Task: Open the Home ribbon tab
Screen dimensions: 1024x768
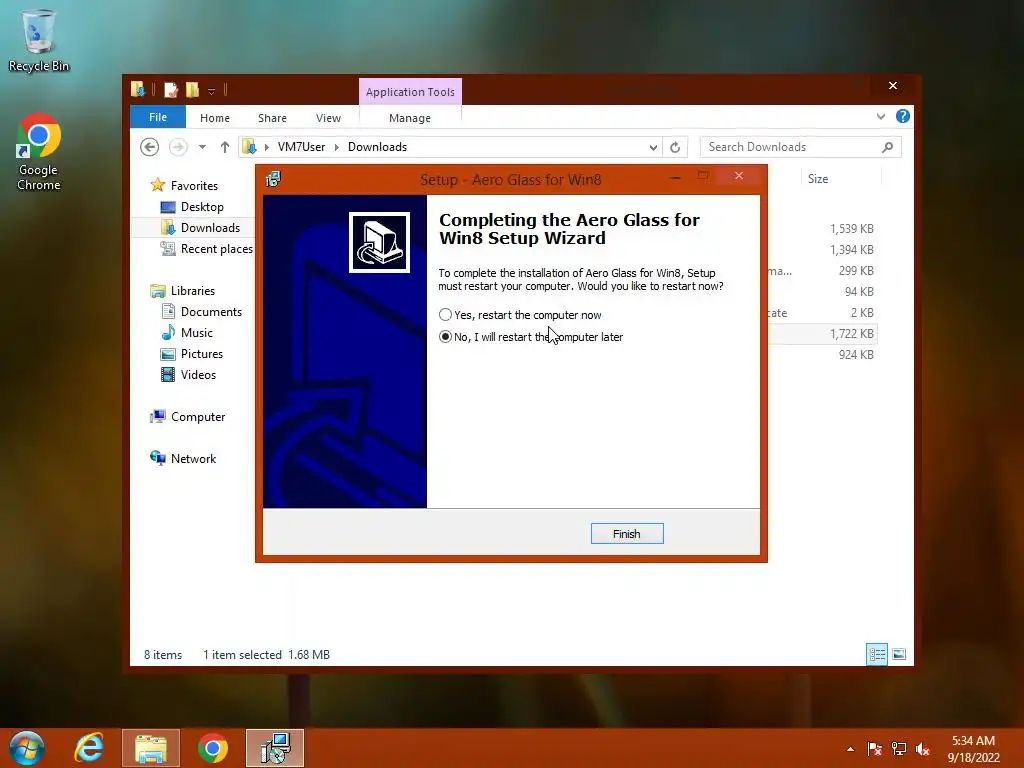Action: tap(215, 118)
